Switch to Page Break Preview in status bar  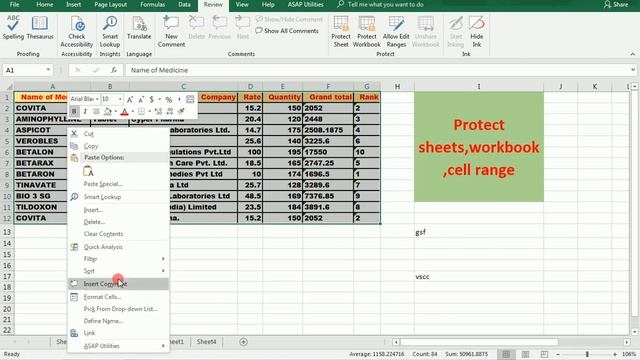pos(544,354)
